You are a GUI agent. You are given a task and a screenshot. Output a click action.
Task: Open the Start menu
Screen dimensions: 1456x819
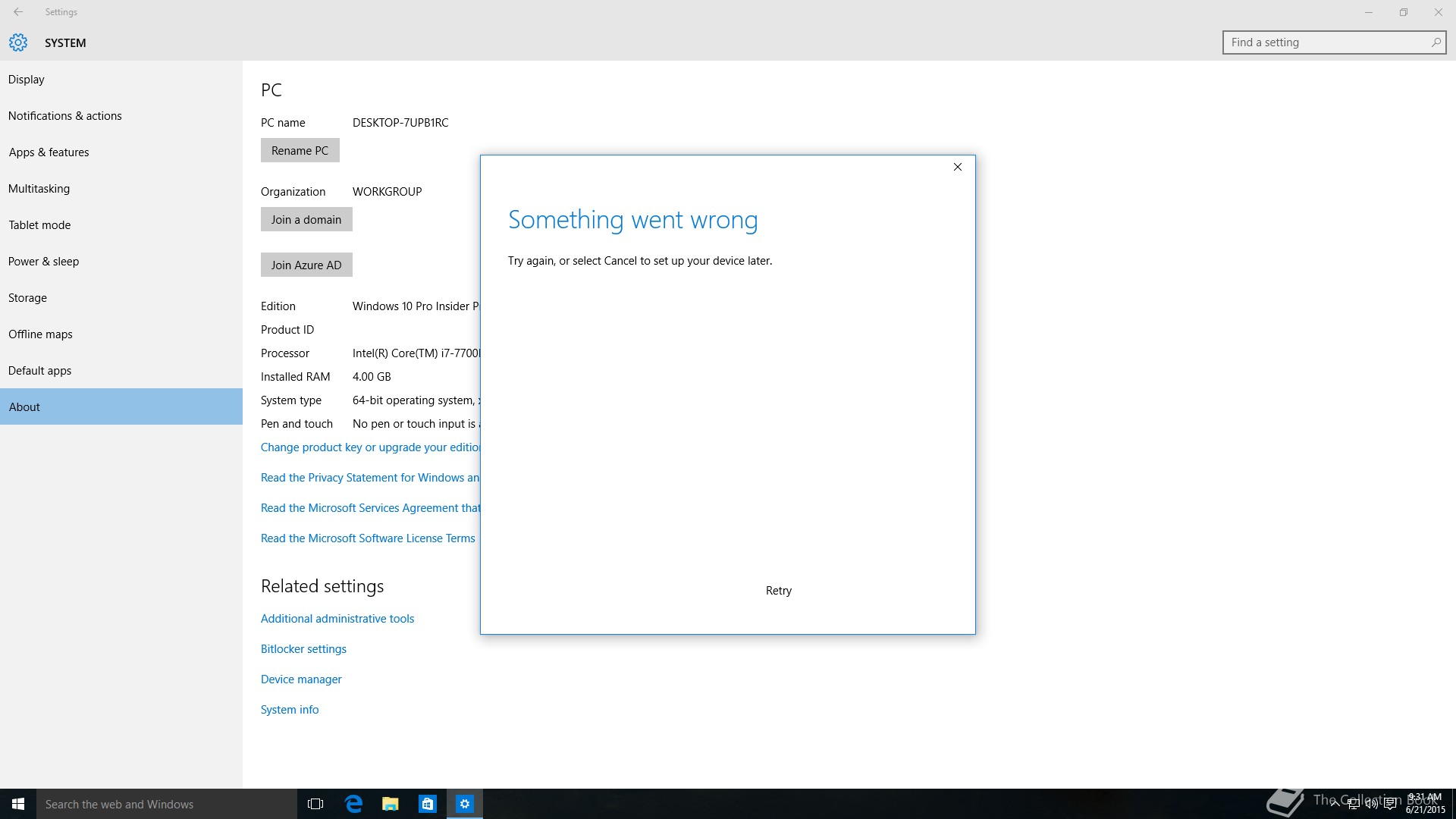[18, 804]
